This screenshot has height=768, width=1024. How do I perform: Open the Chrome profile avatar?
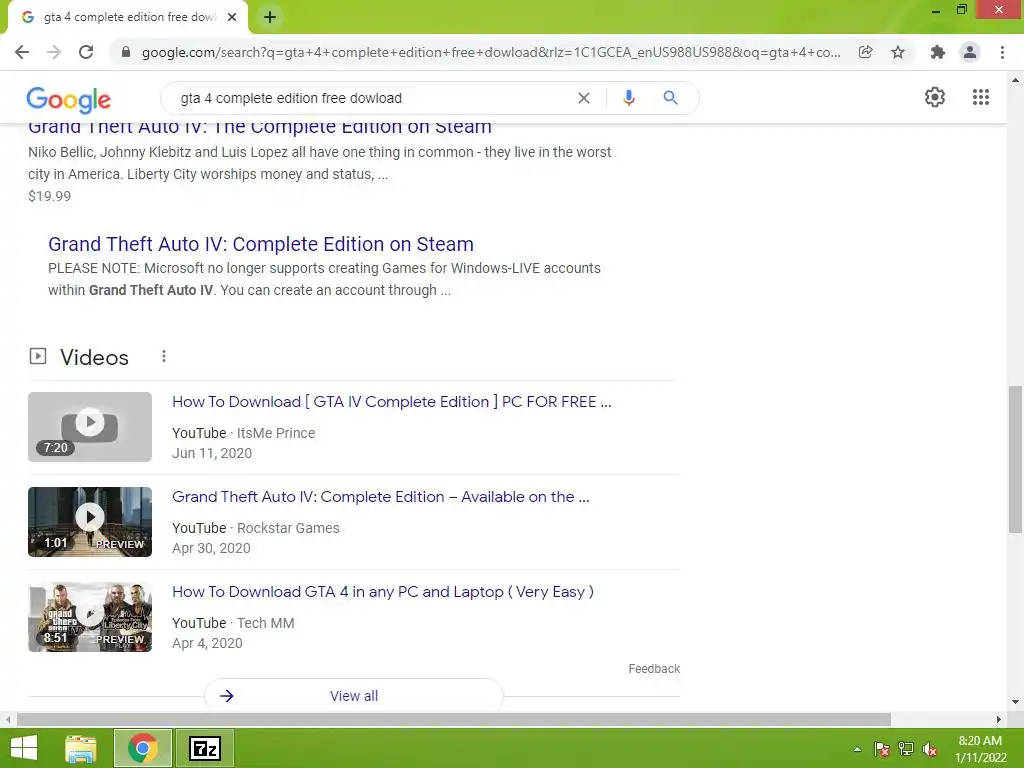pos(970,52)
